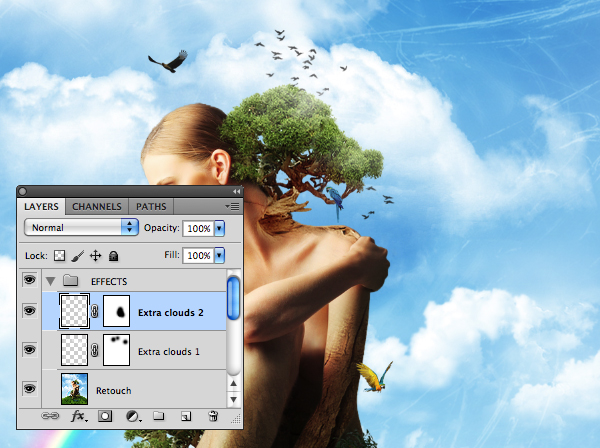Click the layers scrollbar down arrow
This screenshot has width=600, height=448.
[x=233, y=399]
